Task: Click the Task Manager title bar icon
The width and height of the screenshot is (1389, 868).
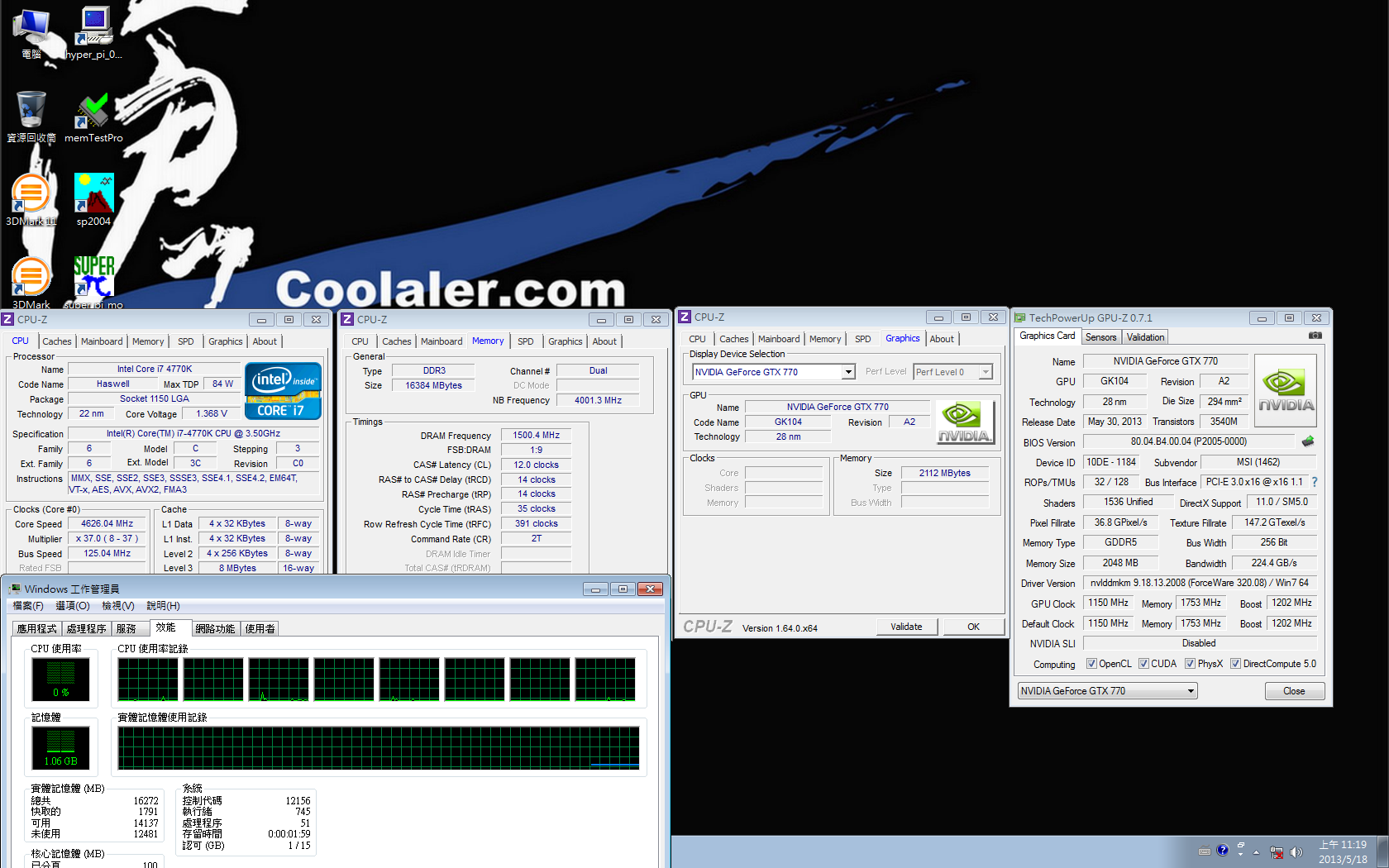Action: (15, 589)
